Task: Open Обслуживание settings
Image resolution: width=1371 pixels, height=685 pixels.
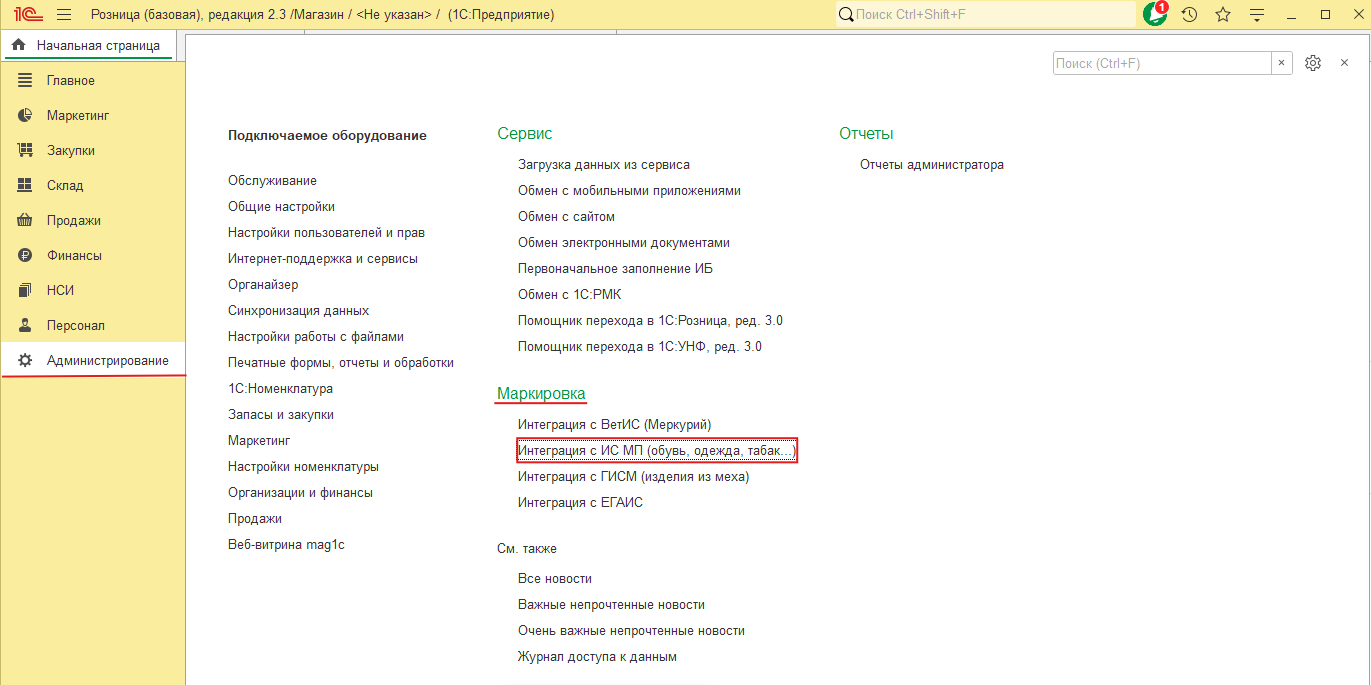Action: (x=272, y=181)
